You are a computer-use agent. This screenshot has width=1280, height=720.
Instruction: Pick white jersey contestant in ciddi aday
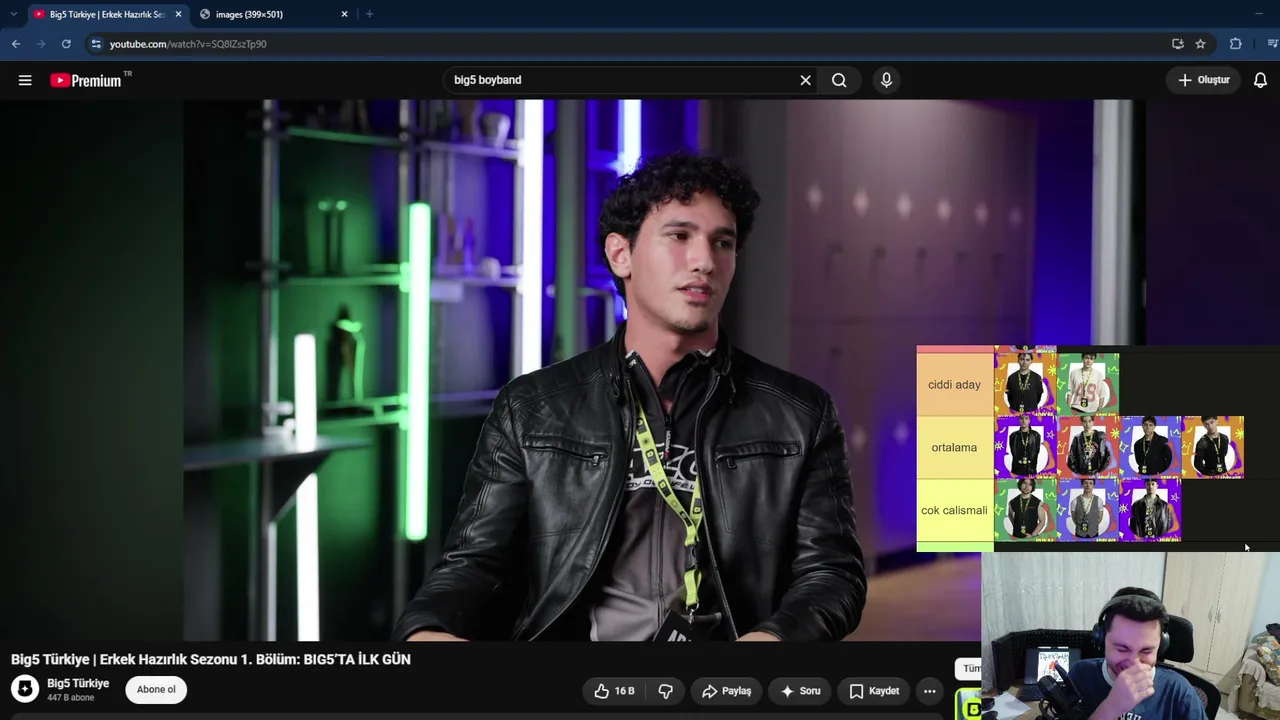1088,384
